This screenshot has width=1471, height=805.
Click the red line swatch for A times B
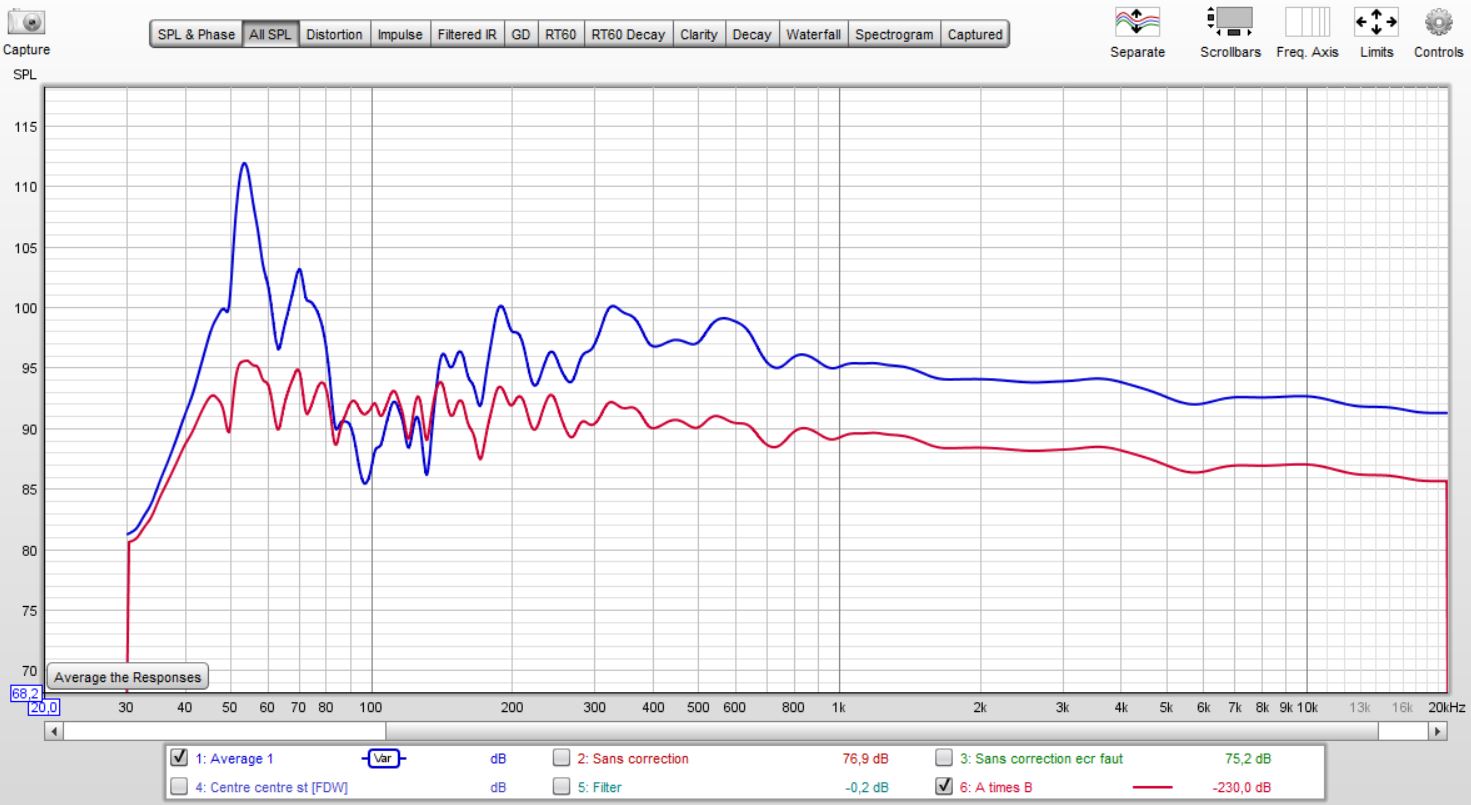pos(1153,787)
